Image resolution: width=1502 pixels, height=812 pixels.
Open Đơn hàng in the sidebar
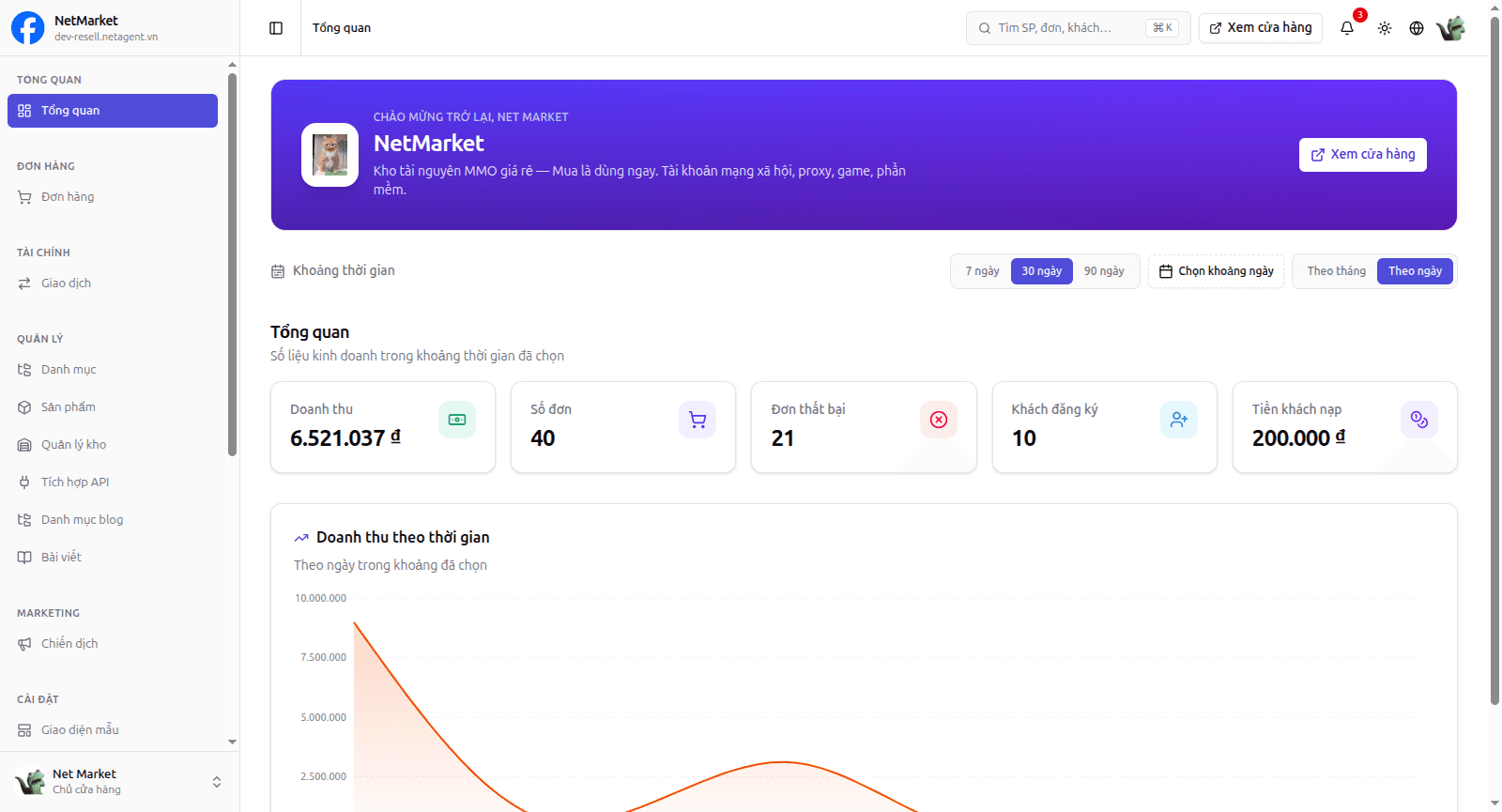pyautogui.click(x=113, y=197)
